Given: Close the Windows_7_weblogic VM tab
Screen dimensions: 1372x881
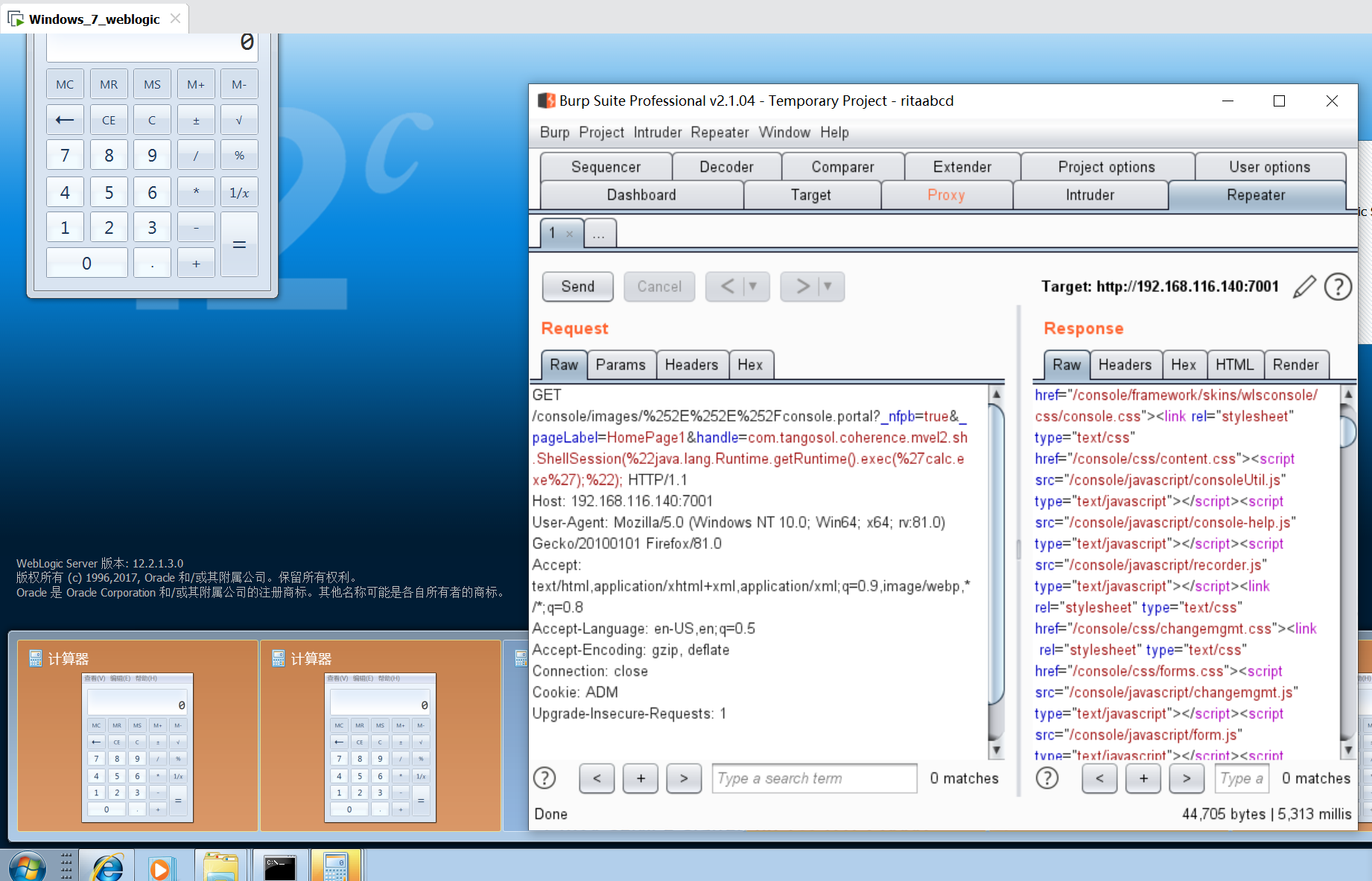Looking at the screenshot, I should (x=175, y=19).
